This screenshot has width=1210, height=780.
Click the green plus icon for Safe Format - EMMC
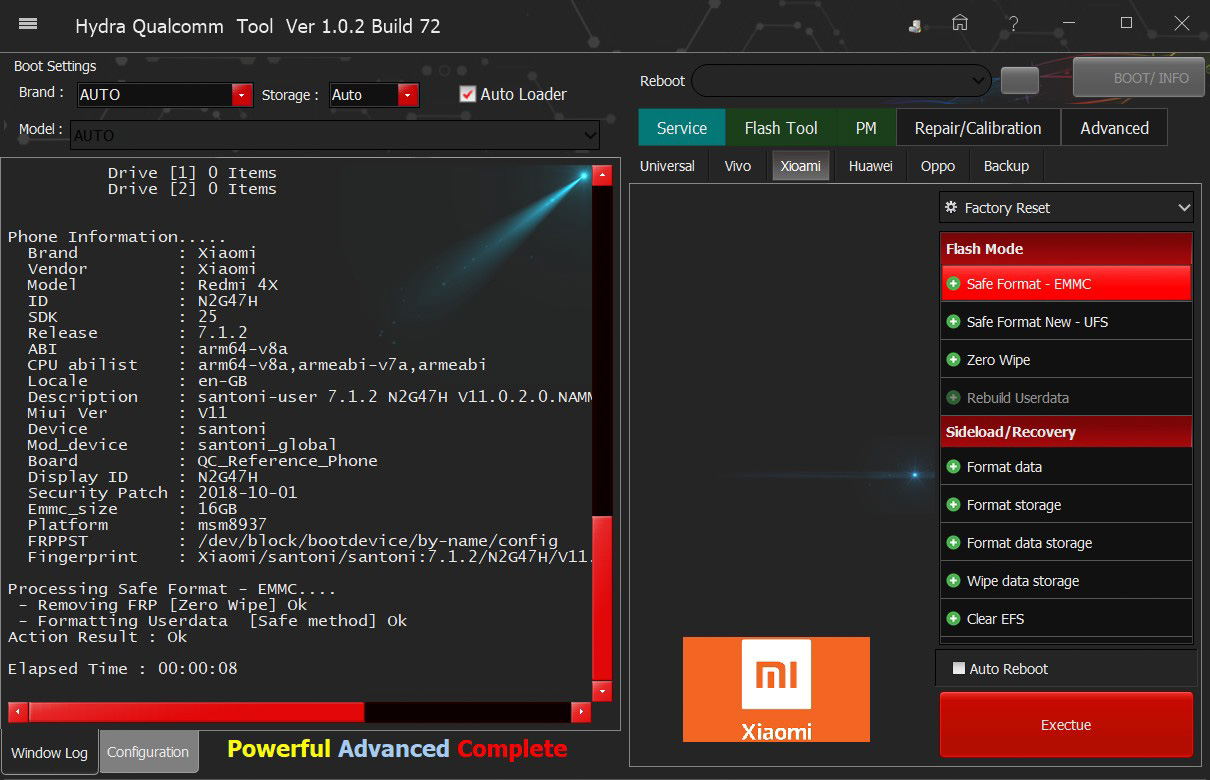[x=953, y=284]
